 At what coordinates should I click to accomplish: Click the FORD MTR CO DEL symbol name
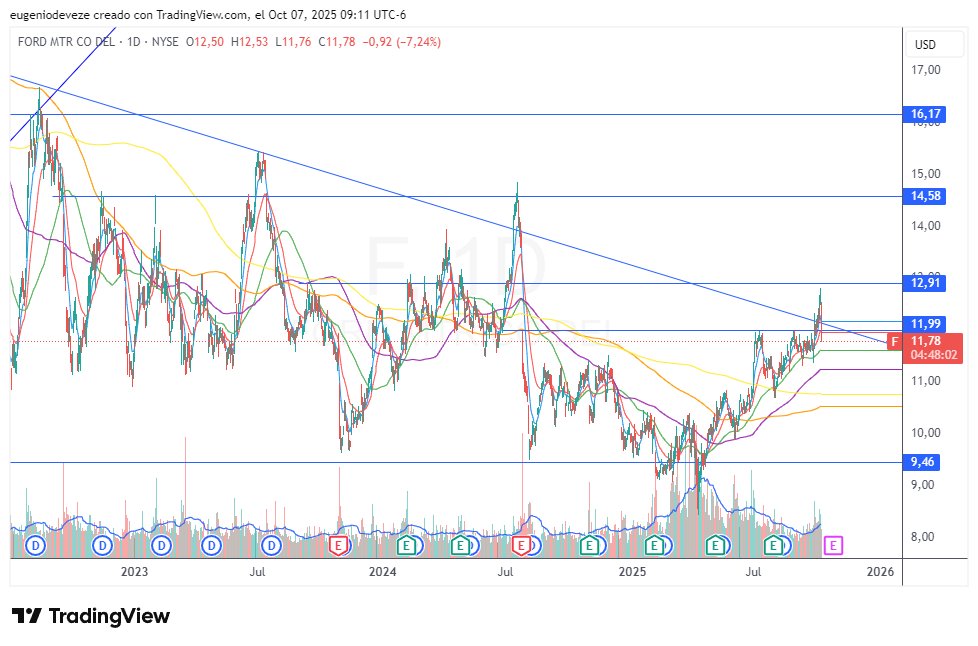[x=66, y=42]
